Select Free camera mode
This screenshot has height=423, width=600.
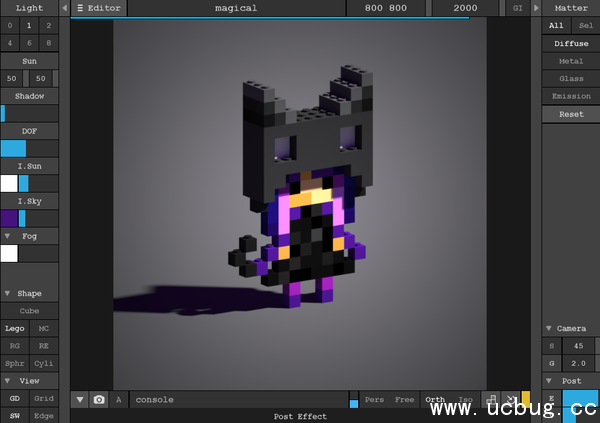pyautogui.click(x=404, y=400)
